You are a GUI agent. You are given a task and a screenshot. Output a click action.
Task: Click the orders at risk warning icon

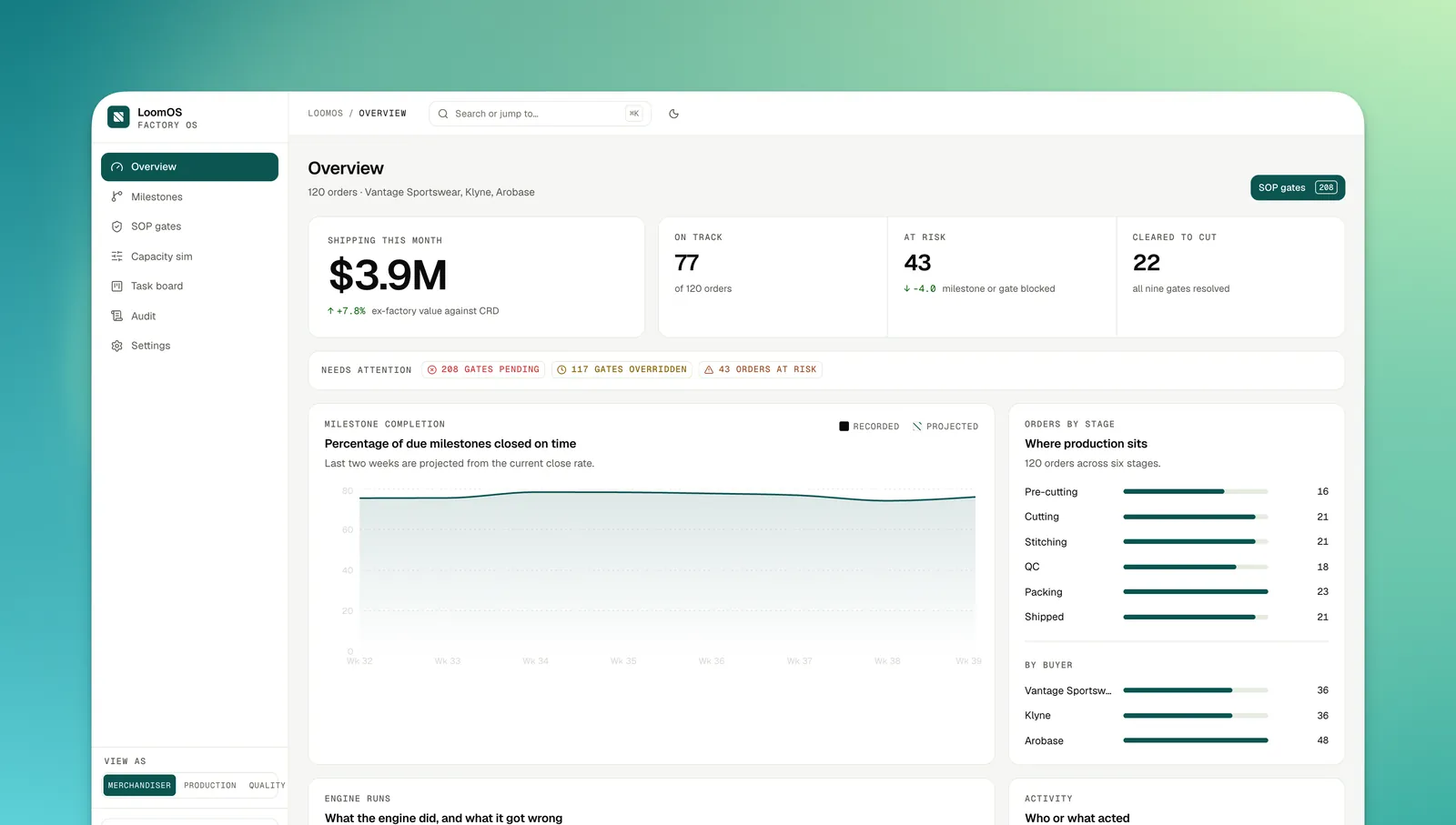coord(709,370)
